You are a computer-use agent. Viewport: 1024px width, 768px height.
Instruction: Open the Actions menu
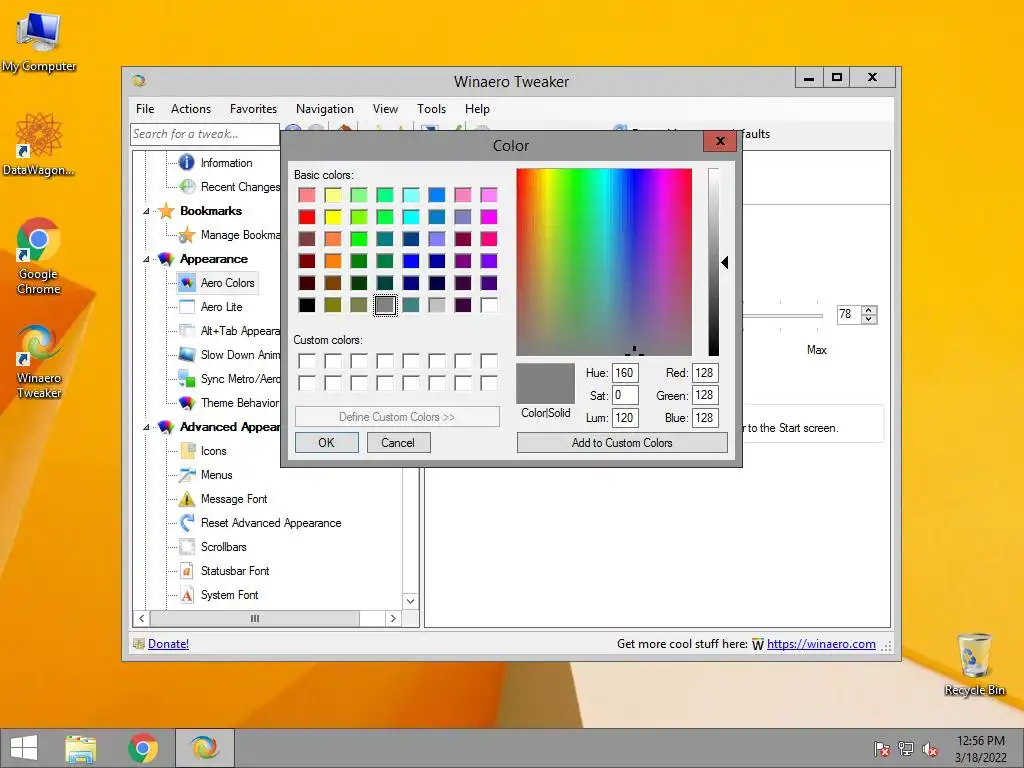191,109
